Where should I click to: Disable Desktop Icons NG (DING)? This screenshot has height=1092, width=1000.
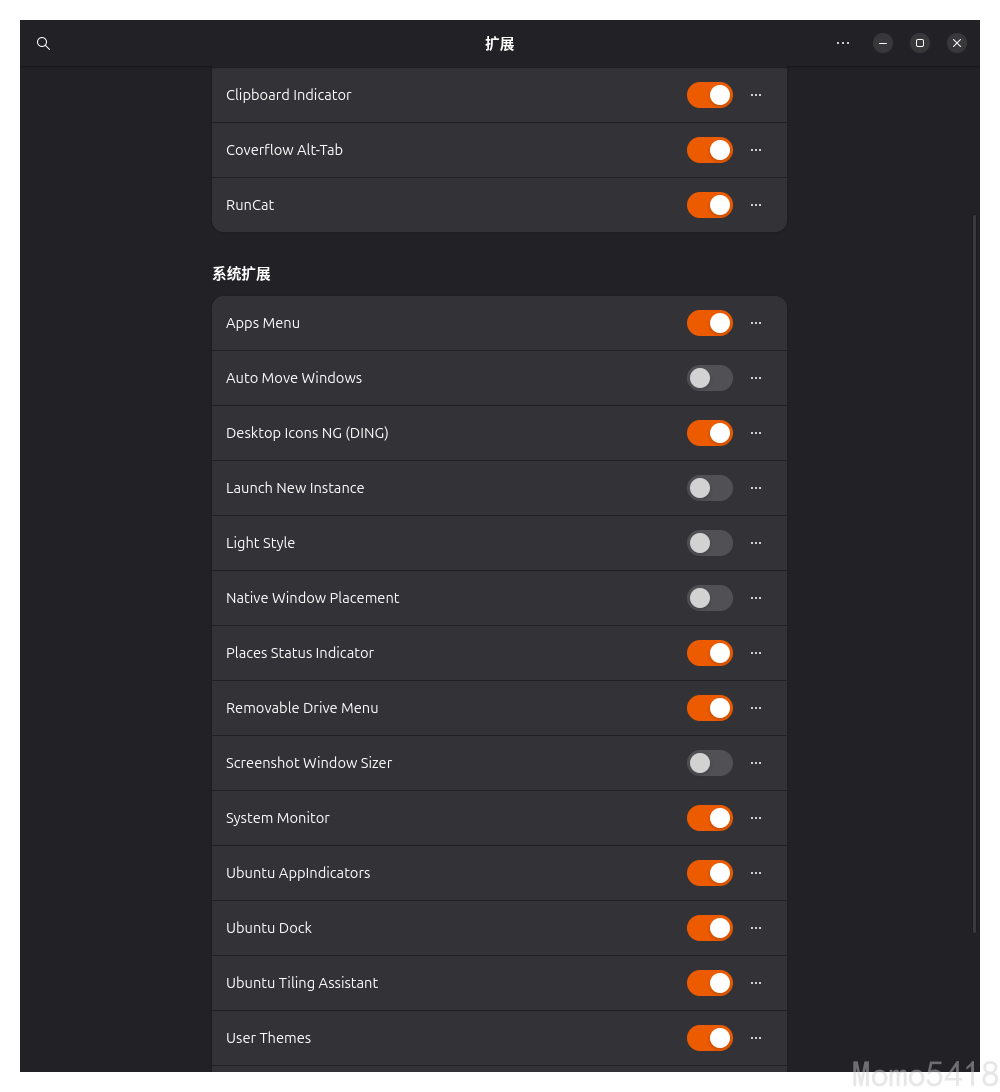[709, 433]
